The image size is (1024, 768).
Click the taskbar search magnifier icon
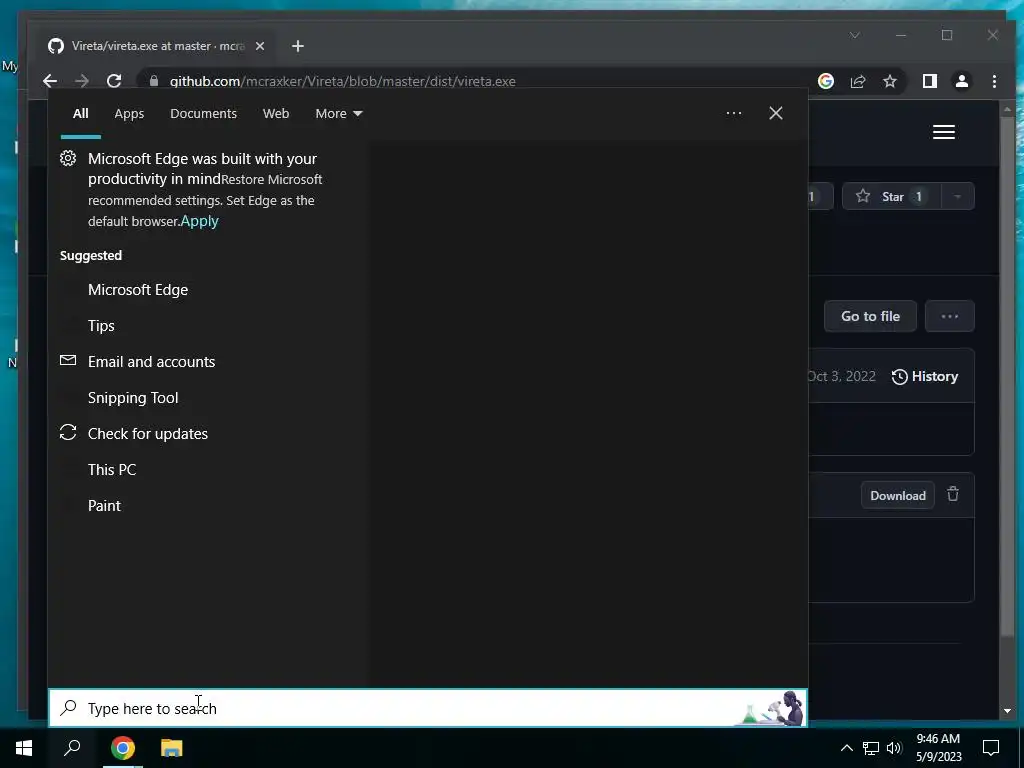click(72, 748)
